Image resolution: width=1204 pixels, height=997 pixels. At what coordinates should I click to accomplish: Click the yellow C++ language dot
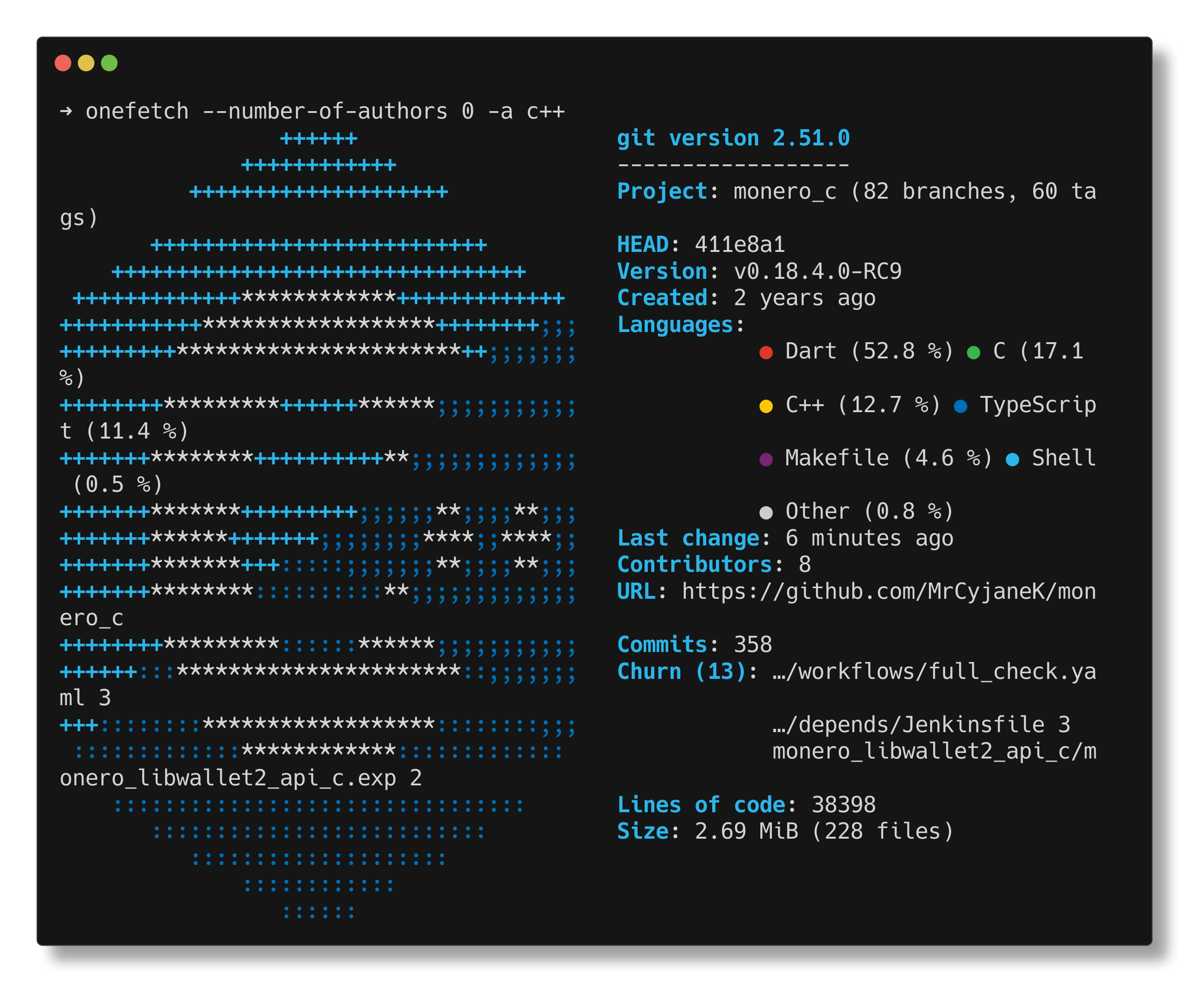tap(766, 407)
